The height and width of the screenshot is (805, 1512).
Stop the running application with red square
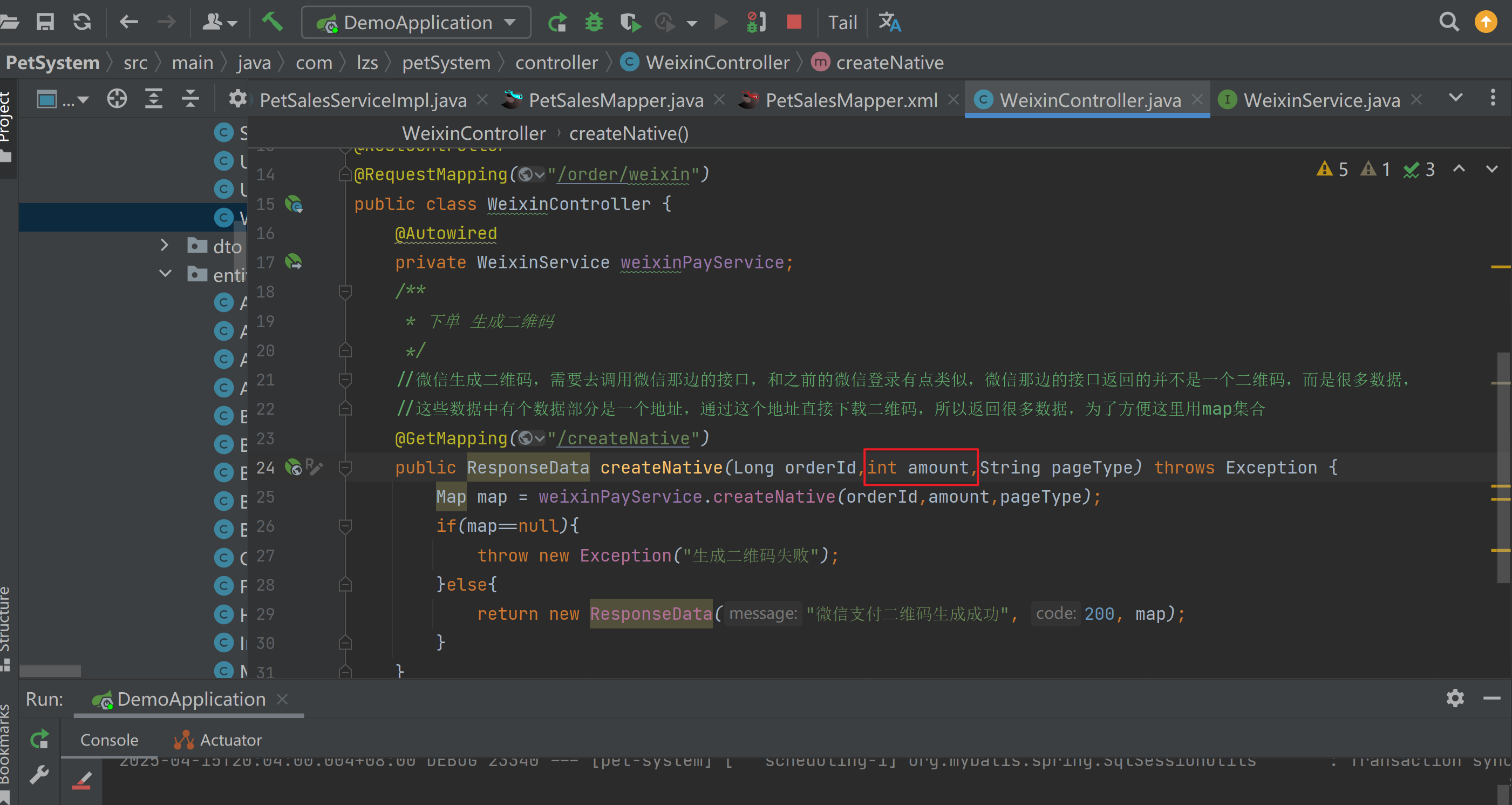tap(794, 22)
